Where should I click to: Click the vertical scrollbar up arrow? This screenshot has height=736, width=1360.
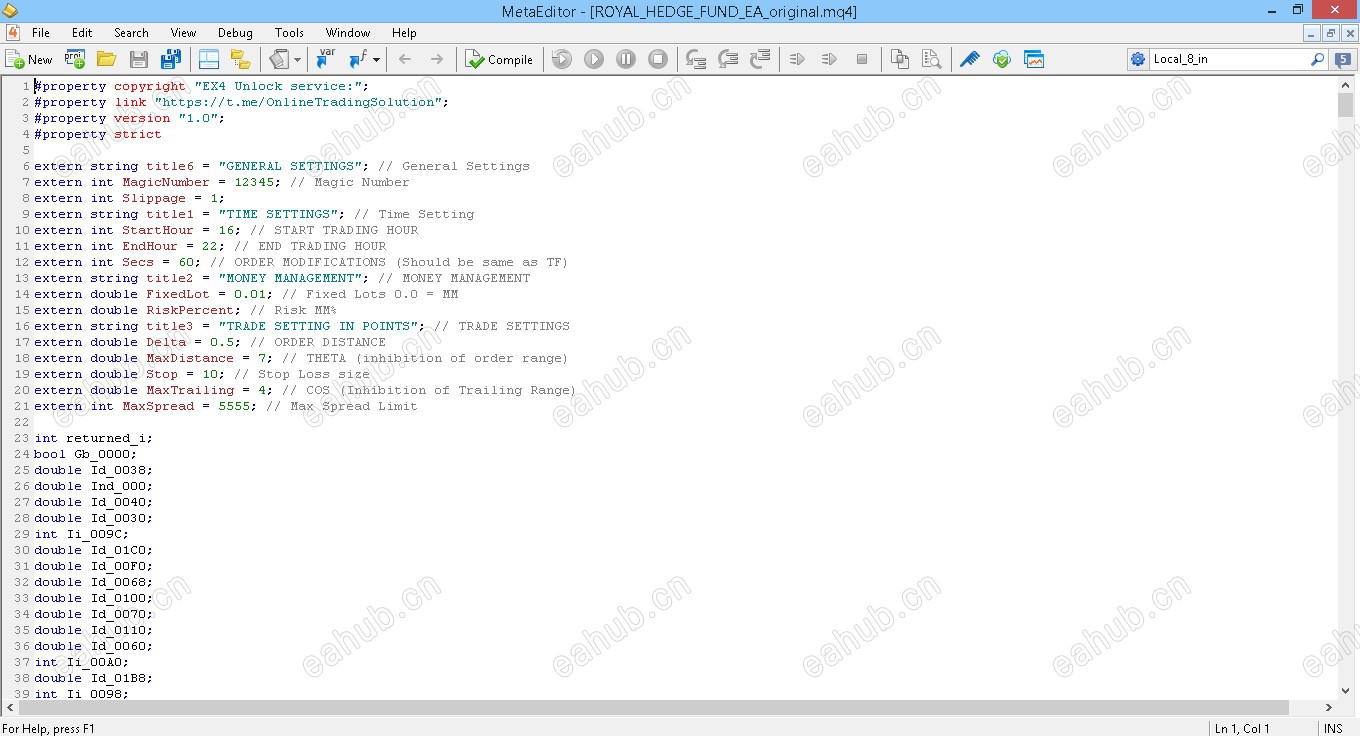(1345, 86)
